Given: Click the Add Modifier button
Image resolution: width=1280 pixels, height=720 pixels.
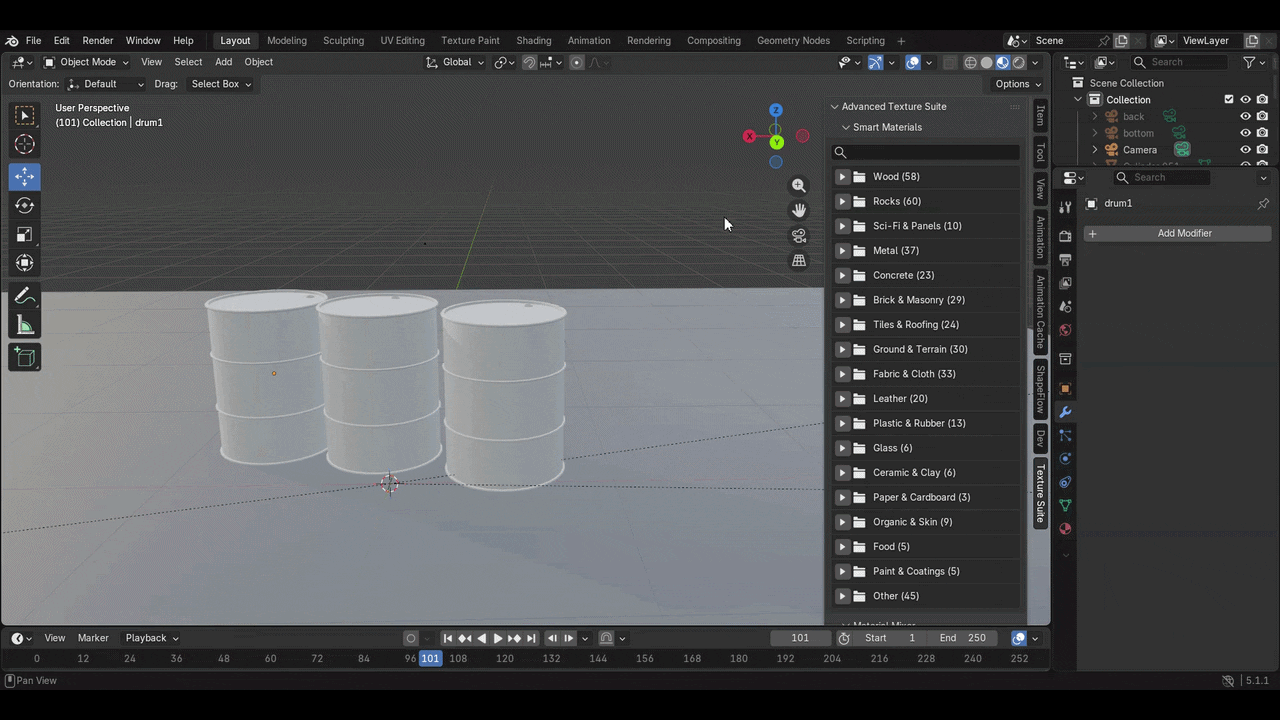Looking at the screenshot, I should tap(1178, 234).
